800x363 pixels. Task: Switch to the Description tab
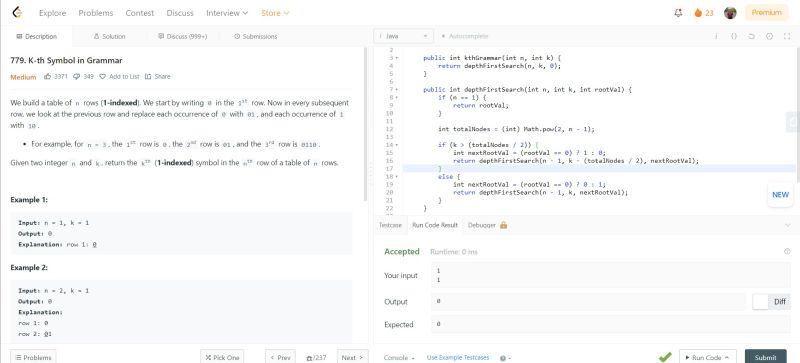tap(37, 36)
